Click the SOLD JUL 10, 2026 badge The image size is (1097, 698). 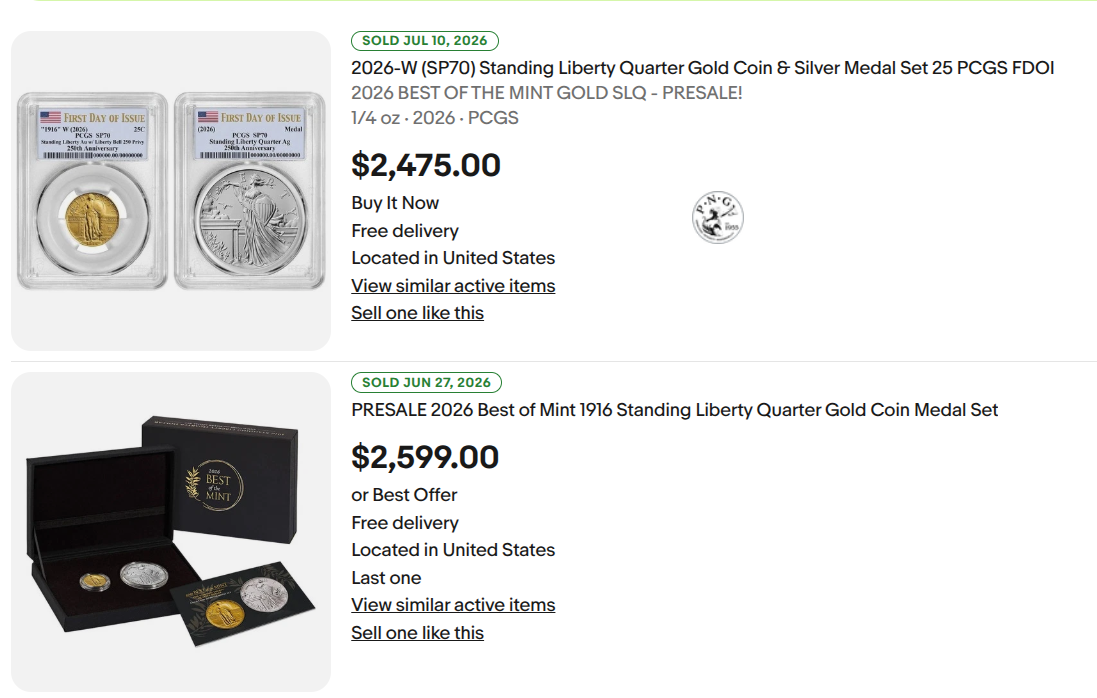pos(425,41)
